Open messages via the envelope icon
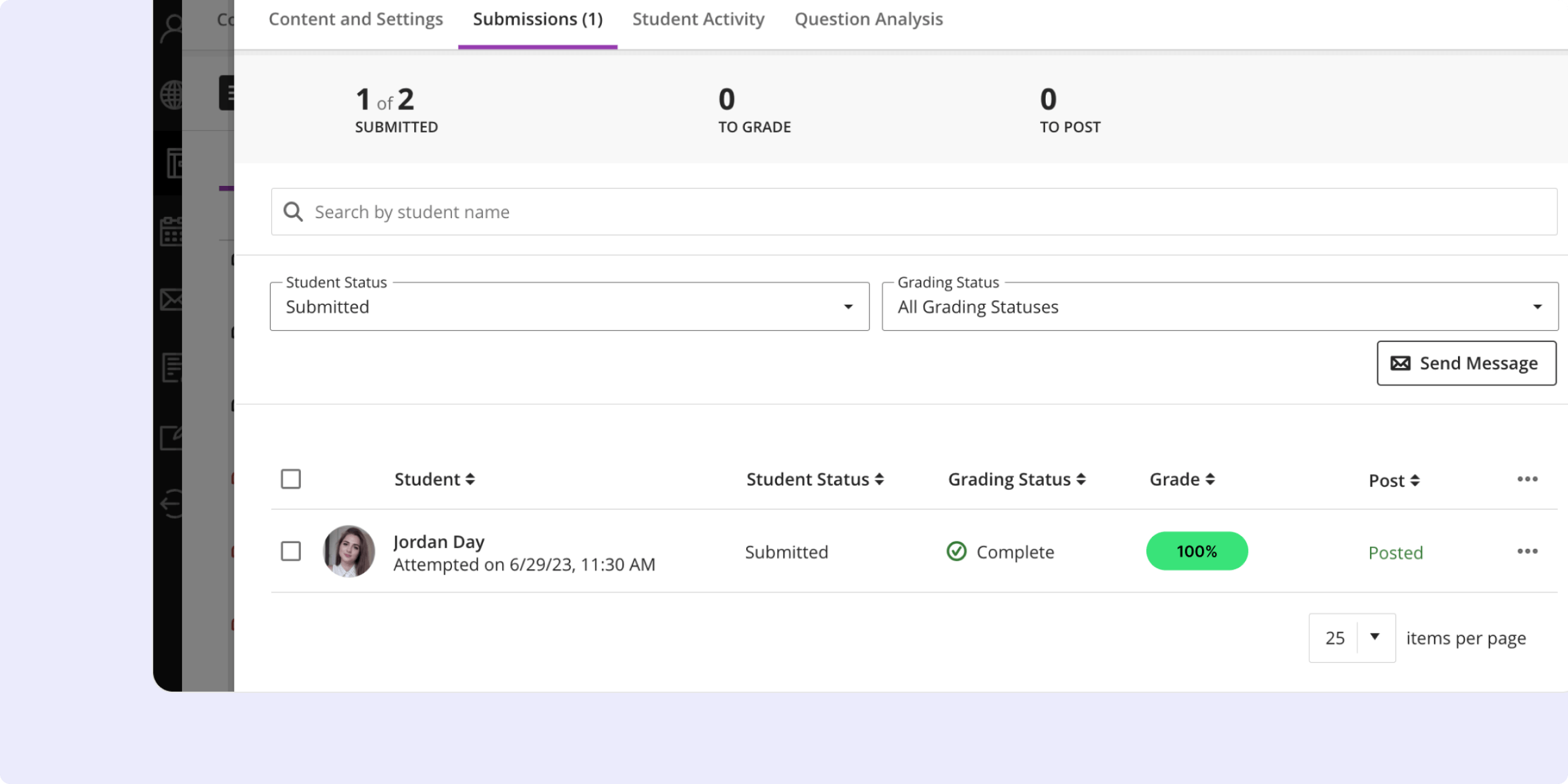Viewport: 1568px width, 784px height. (x=171, y=298)
